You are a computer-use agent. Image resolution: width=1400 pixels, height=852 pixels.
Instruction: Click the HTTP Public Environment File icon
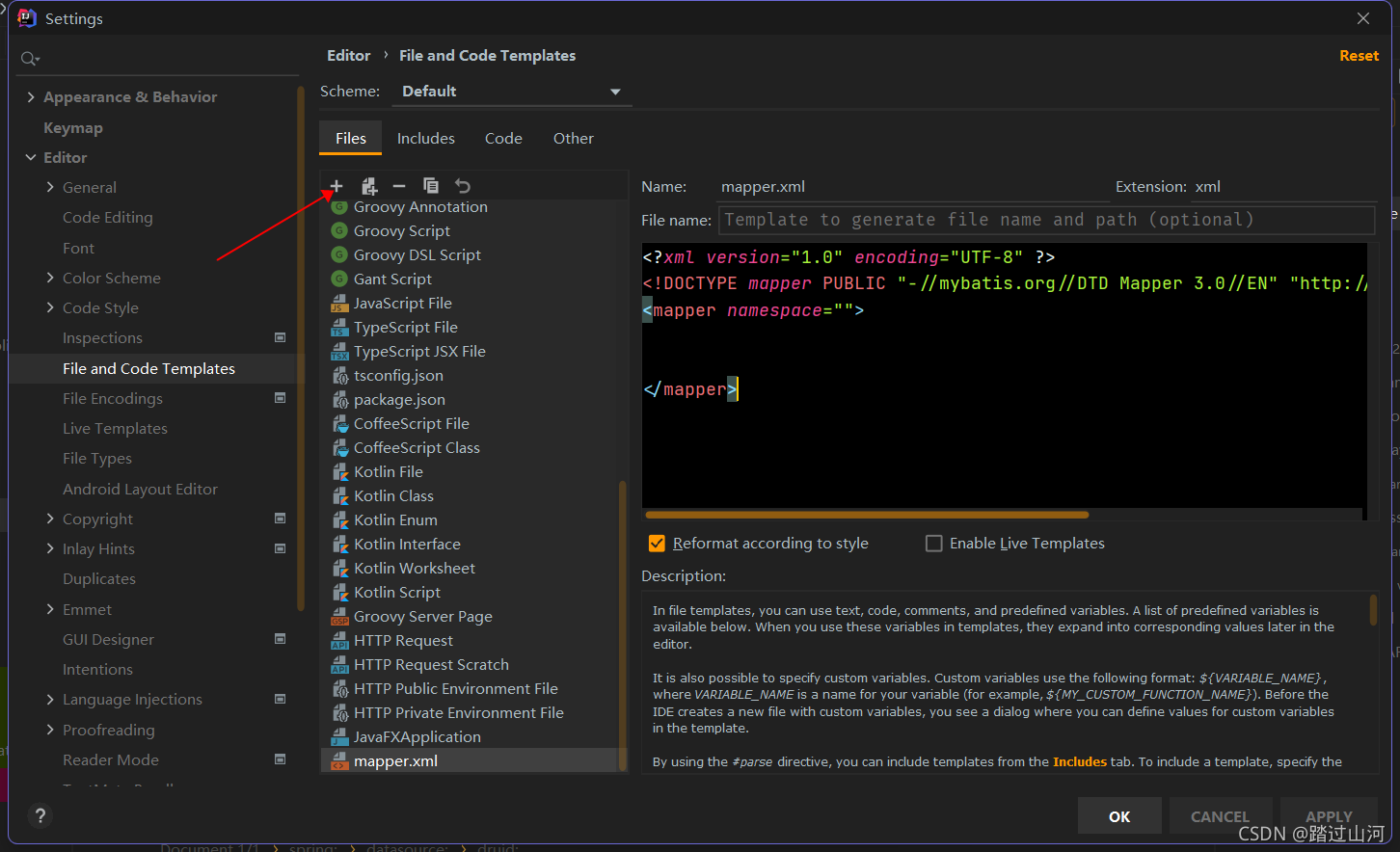pos(339,689)
